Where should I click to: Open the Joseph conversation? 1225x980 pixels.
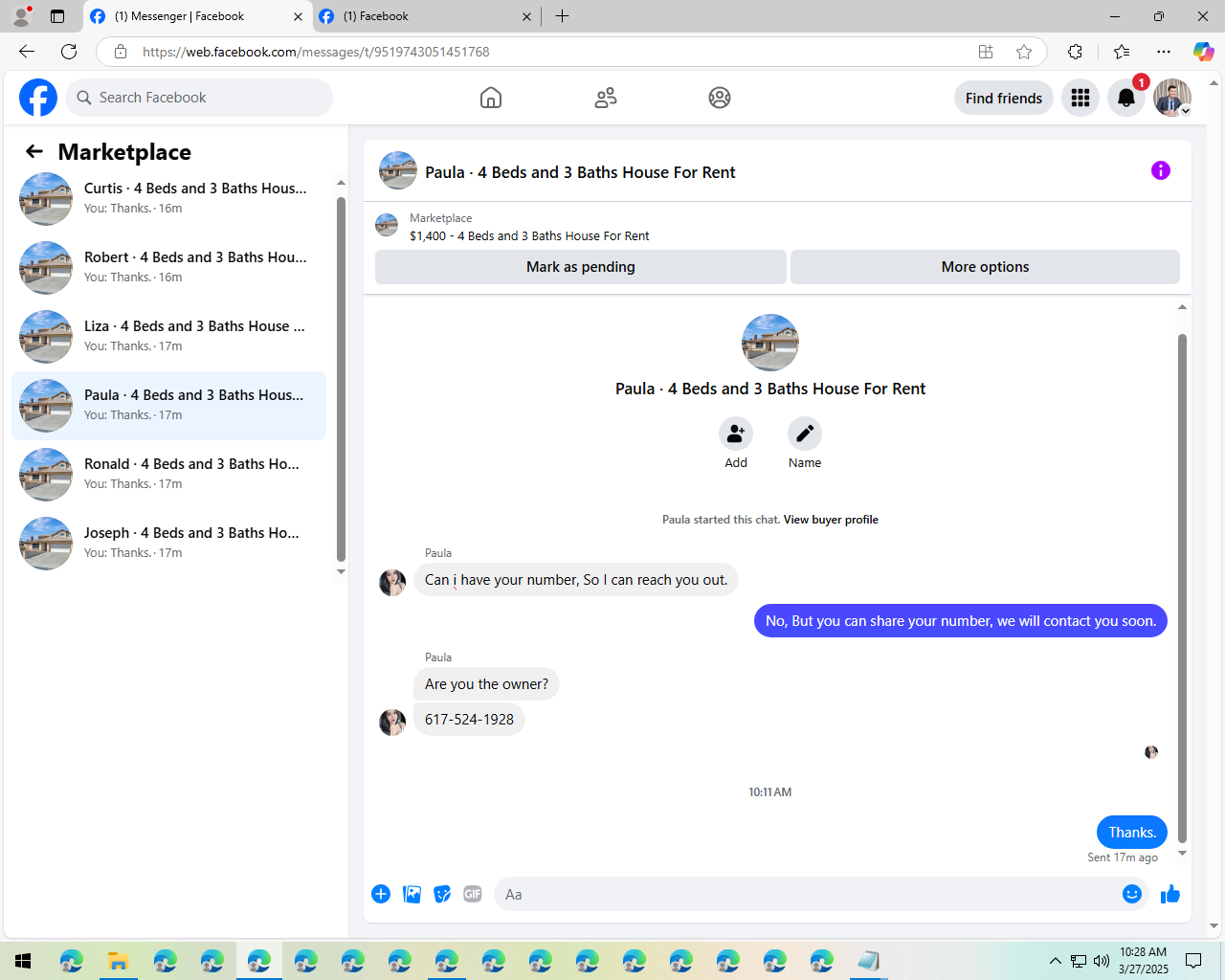(x=169, y=544)
